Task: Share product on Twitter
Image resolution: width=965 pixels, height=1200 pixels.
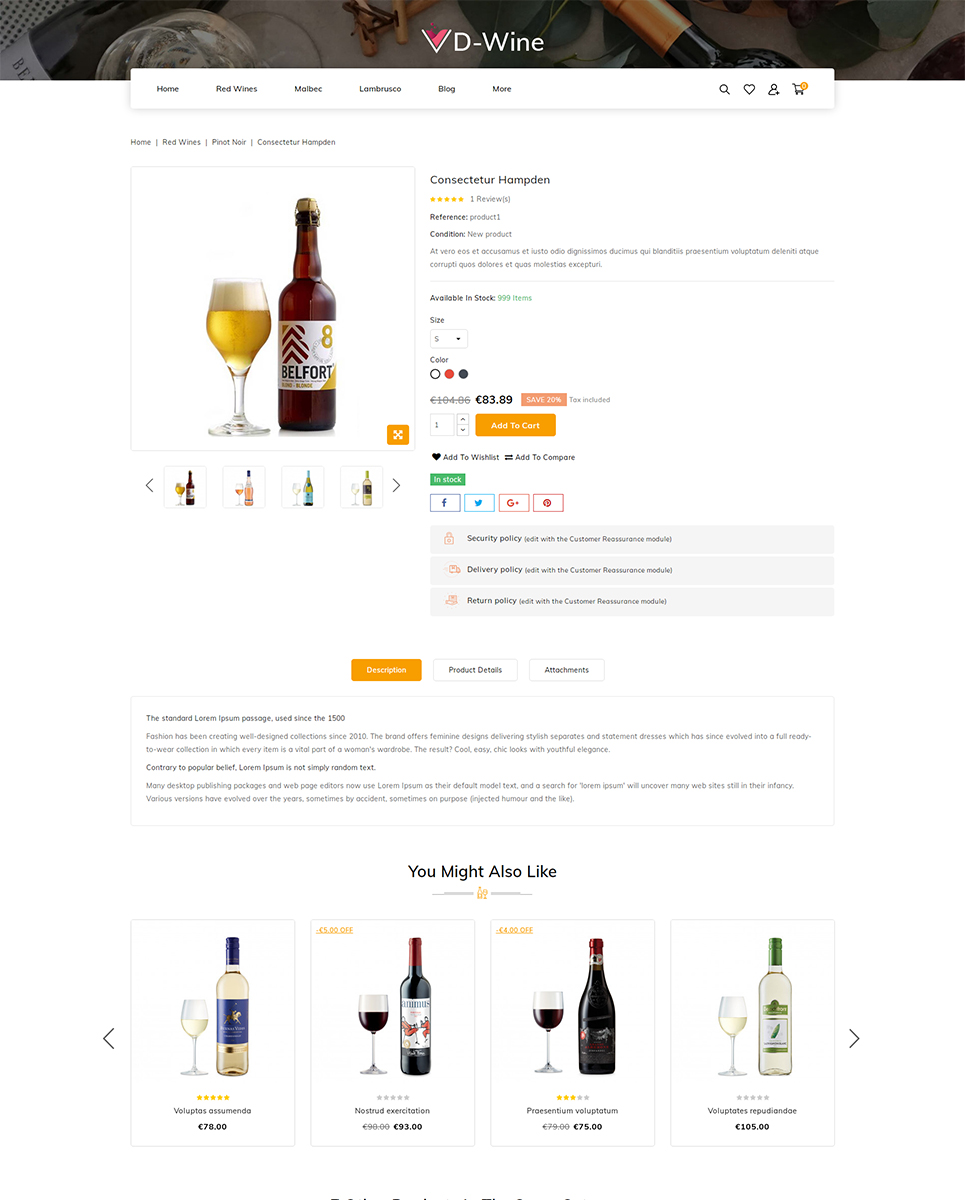Action: coord(479,503)
